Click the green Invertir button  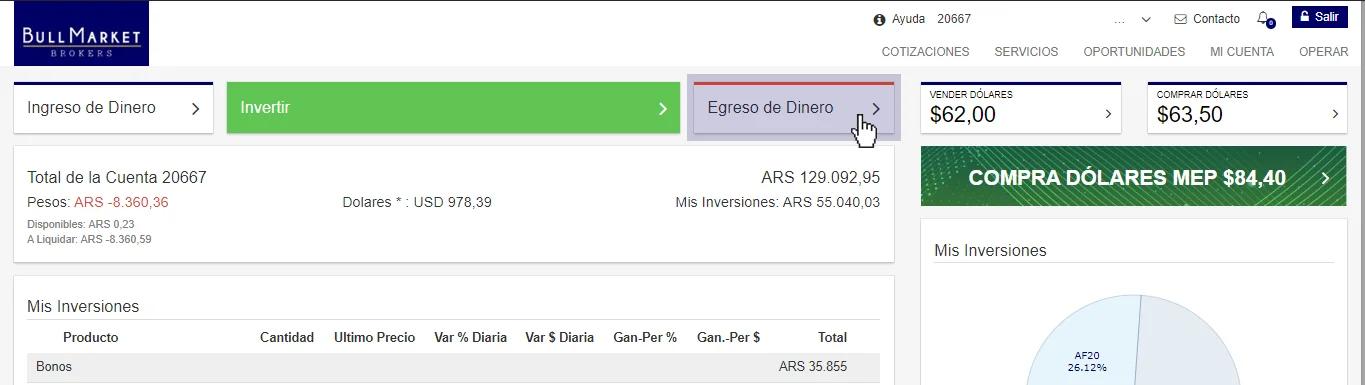click(452, 108)
